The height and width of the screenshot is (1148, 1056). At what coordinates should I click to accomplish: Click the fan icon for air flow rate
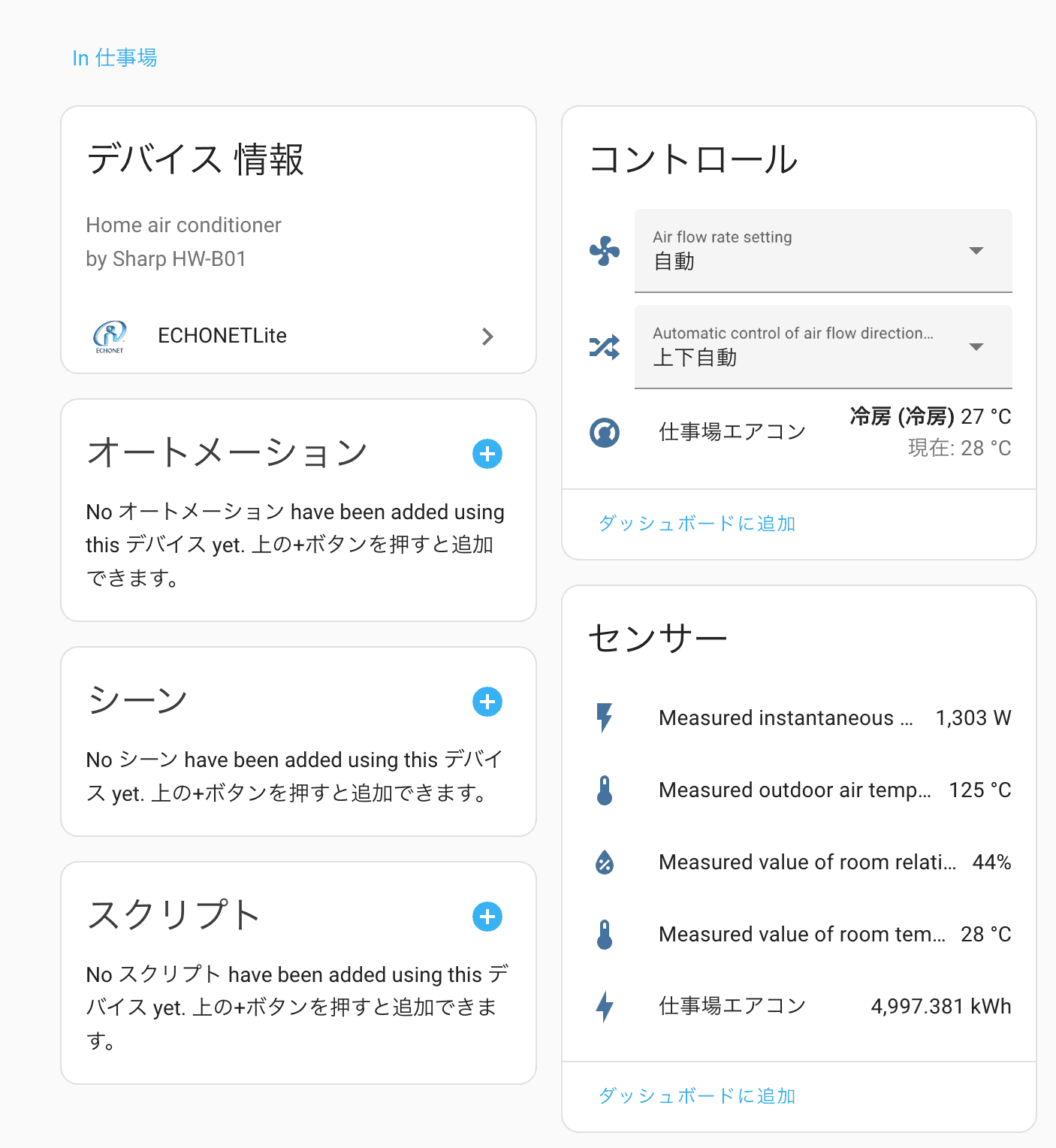point(605,251)
